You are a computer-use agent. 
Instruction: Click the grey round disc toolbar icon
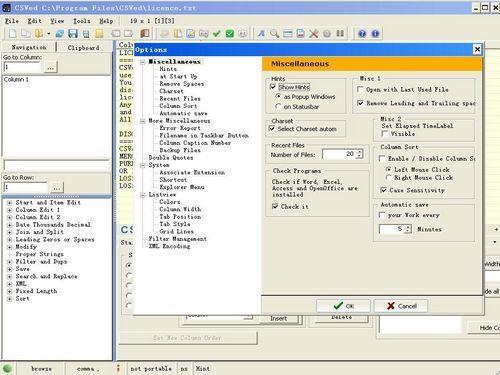click(x=327, y=33)
